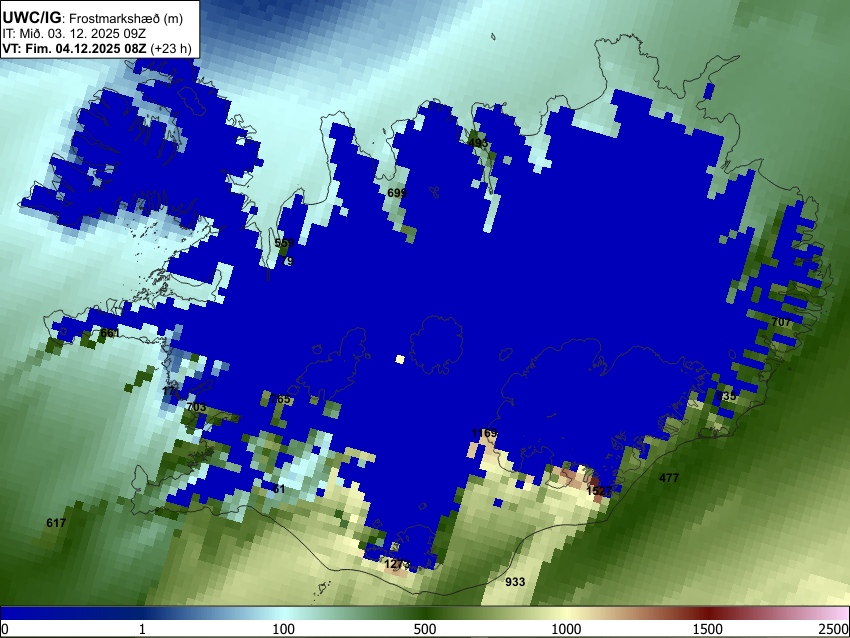Click the color scale bar below the map

[x=425, y=613]
